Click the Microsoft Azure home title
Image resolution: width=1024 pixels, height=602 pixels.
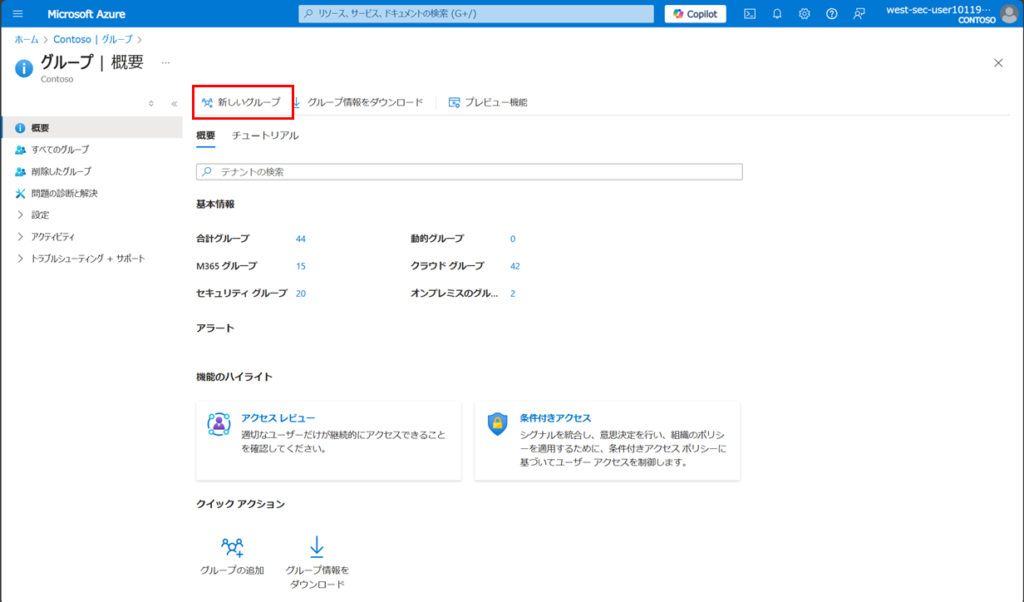point(86,14)
